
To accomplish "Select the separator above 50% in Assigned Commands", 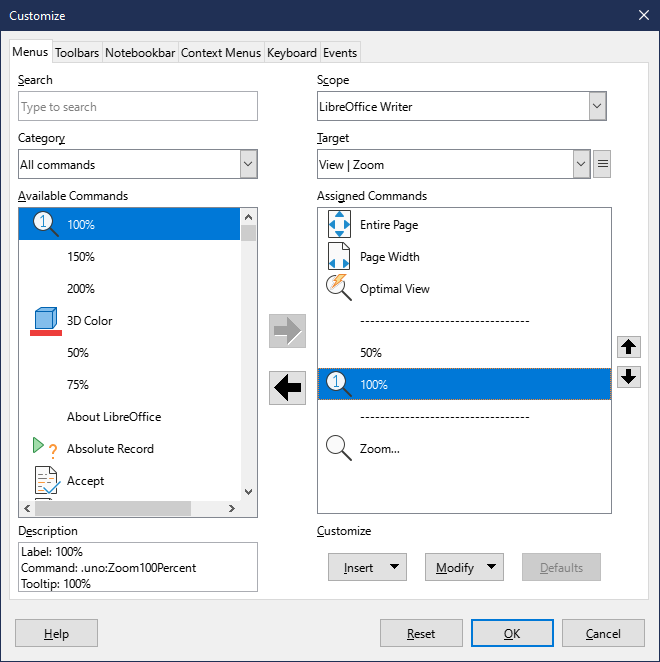I will tap(464, 321).
